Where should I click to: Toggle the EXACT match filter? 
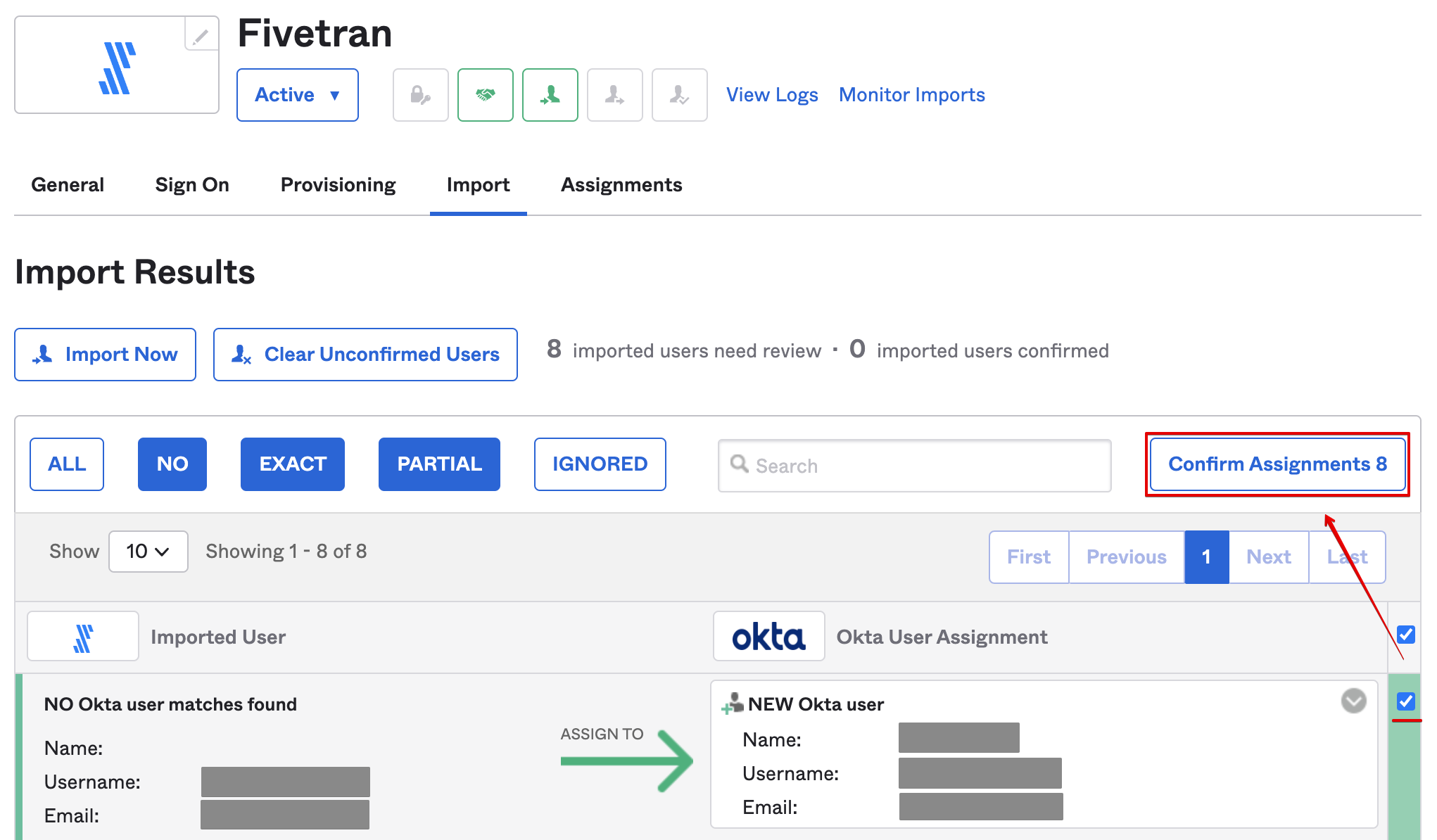pyautogui.click(x=293, y=464)
